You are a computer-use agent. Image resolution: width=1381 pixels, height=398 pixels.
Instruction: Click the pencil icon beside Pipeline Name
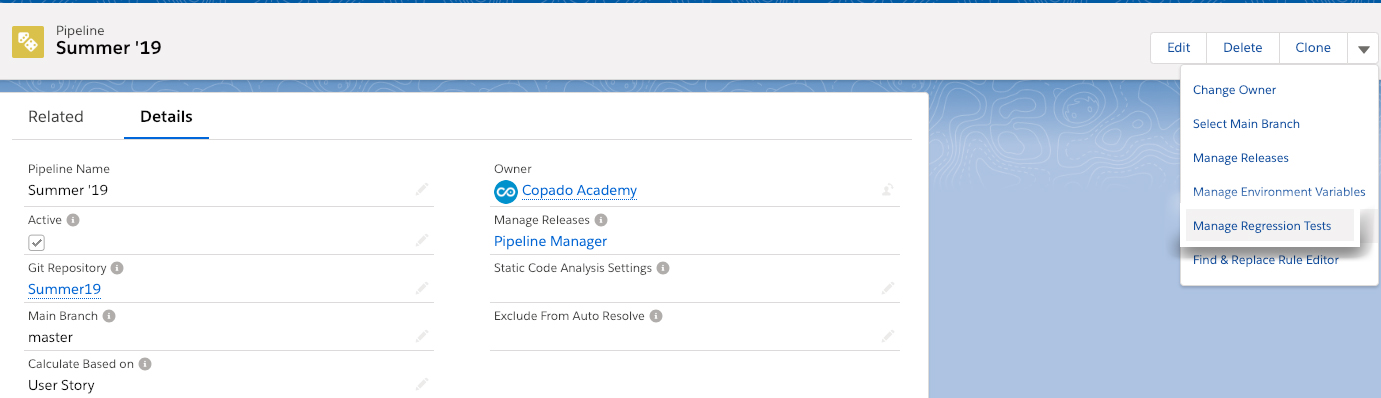pyautogui.click(x=422, y=189)
